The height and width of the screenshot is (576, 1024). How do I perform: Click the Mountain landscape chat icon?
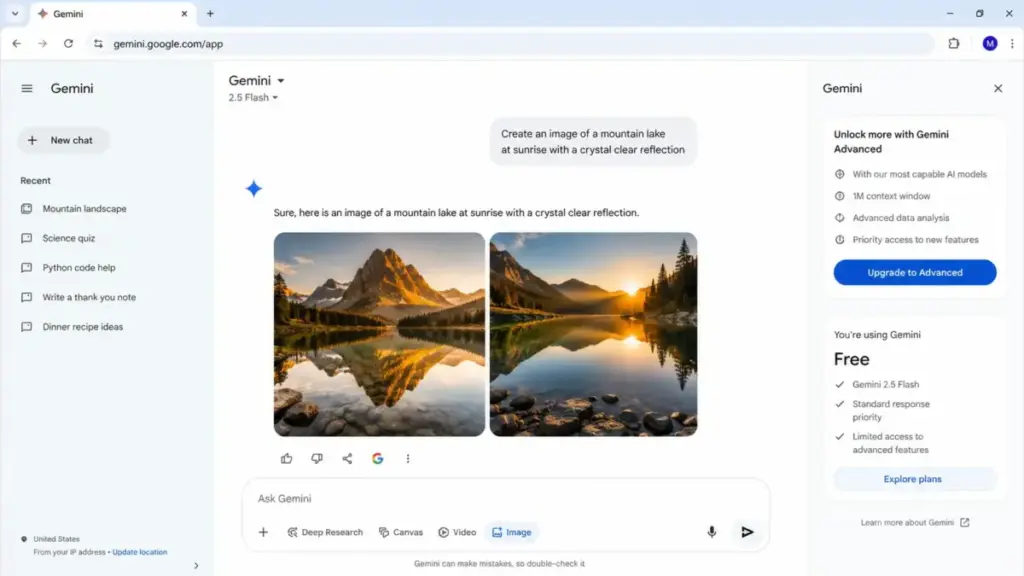point(26,209)
